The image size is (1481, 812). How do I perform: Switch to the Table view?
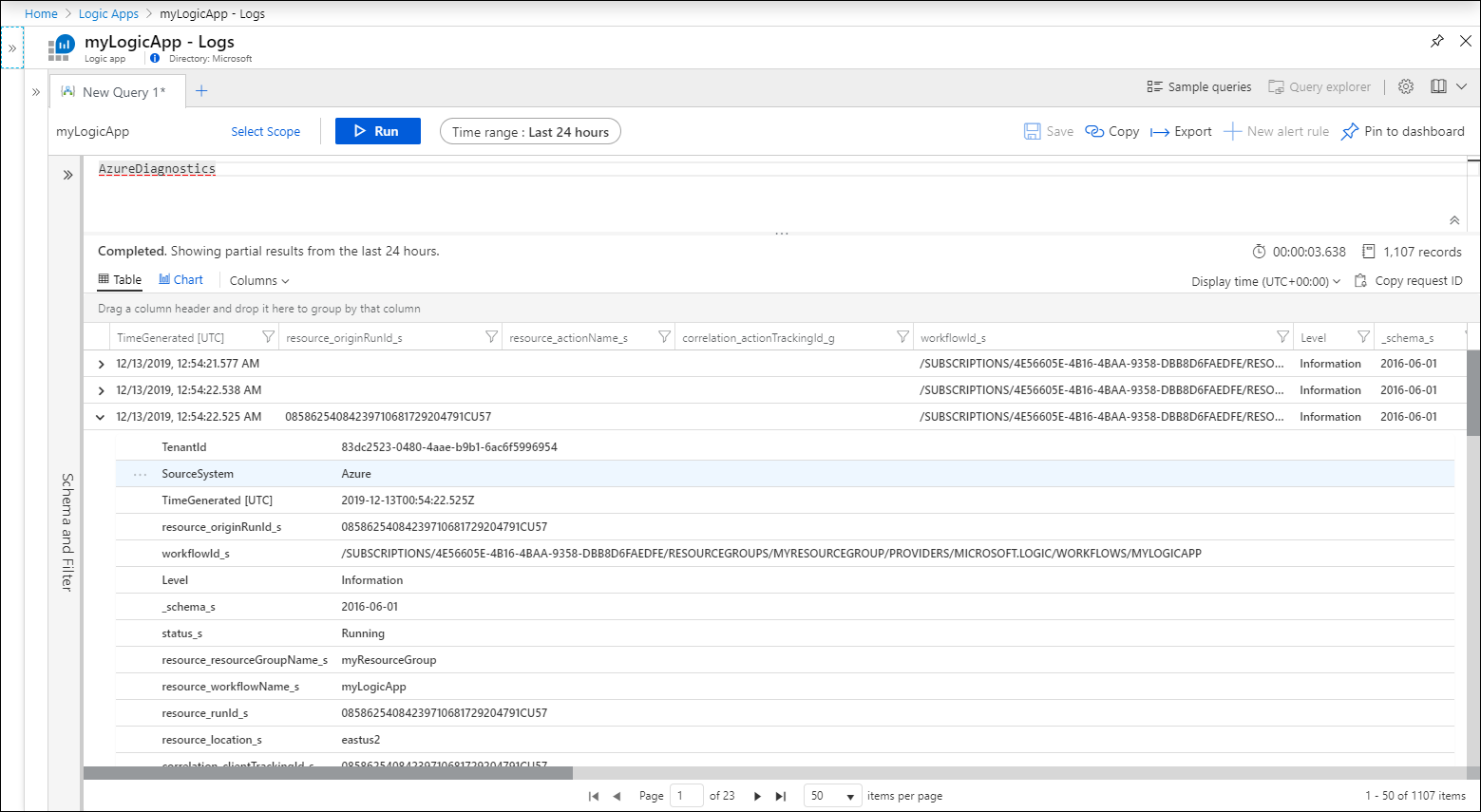[x=120, y=280]
